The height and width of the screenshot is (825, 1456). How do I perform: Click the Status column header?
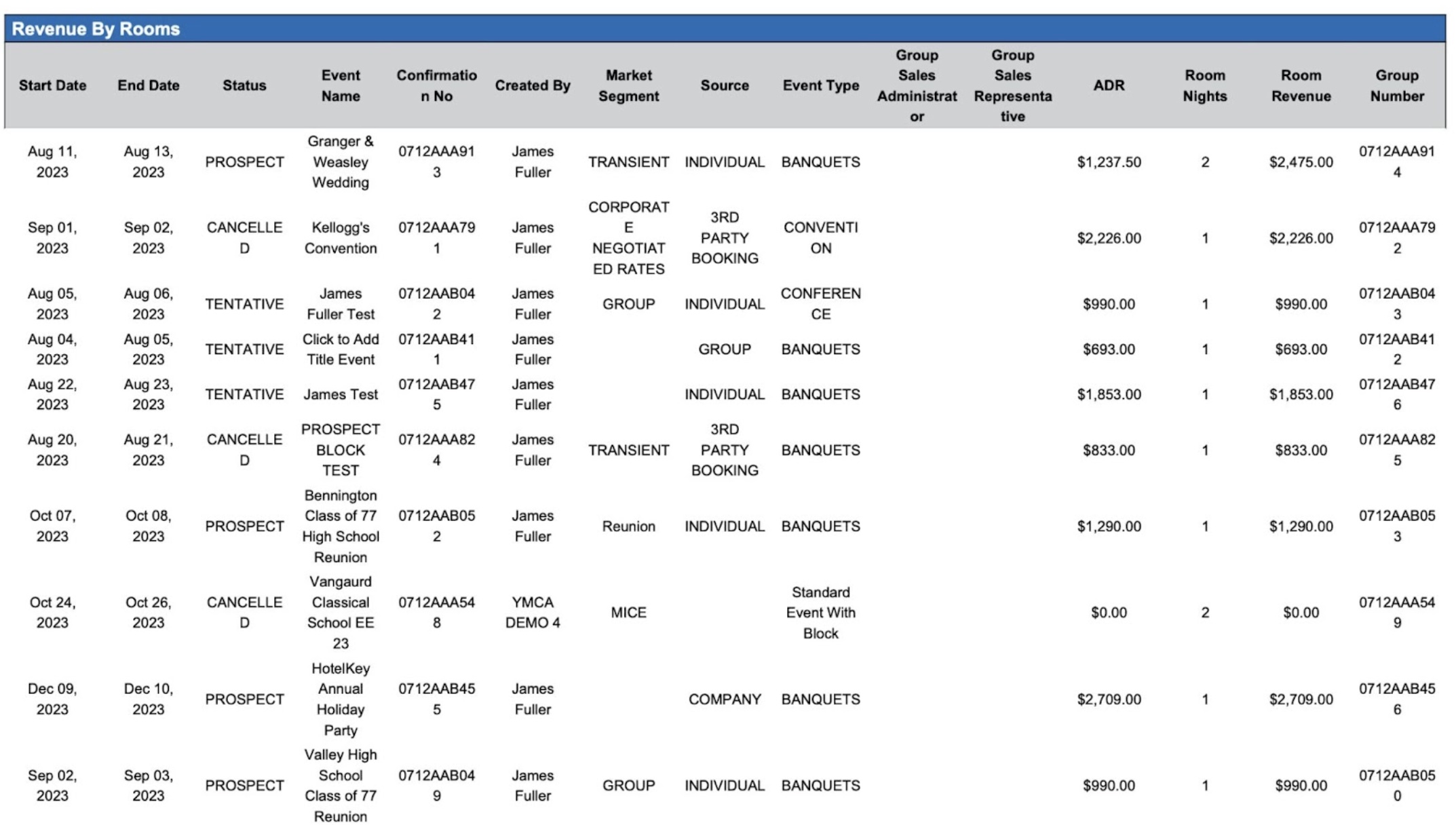[x=244, y=85]
